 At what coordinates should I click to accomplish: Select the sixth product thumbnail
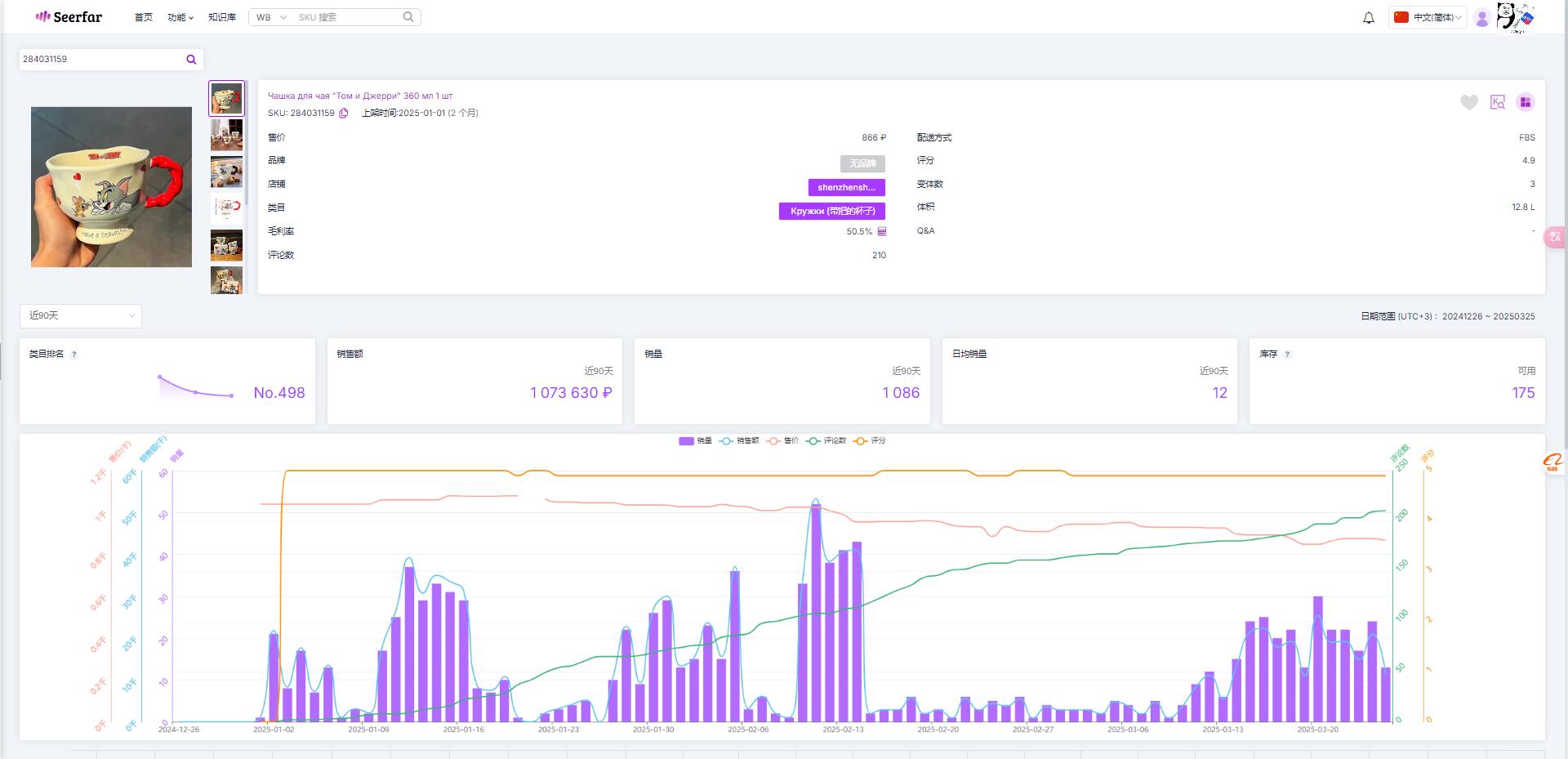pos(226,280)
